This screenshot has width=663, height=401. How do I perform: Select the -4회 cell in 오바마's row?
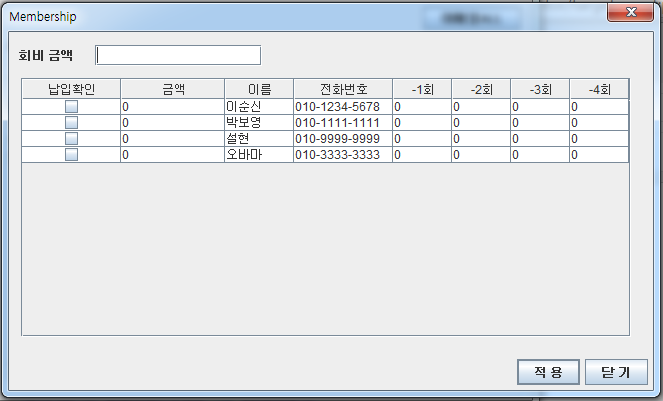(599, 155)
